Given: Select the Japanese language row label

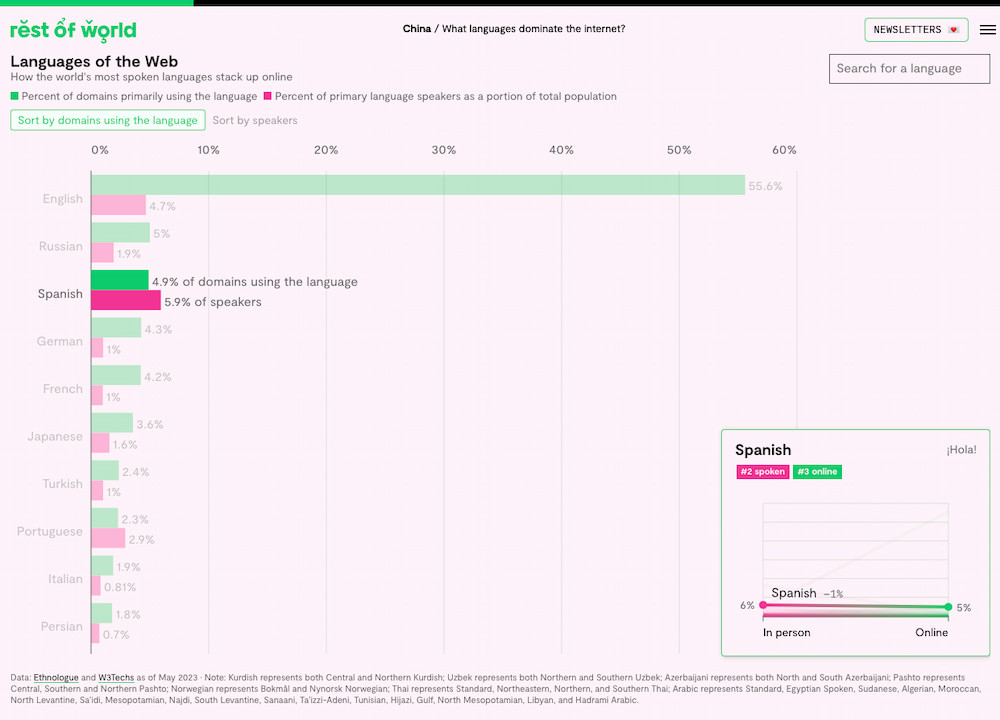Looking at the screenshot, I should coord(55,436).
